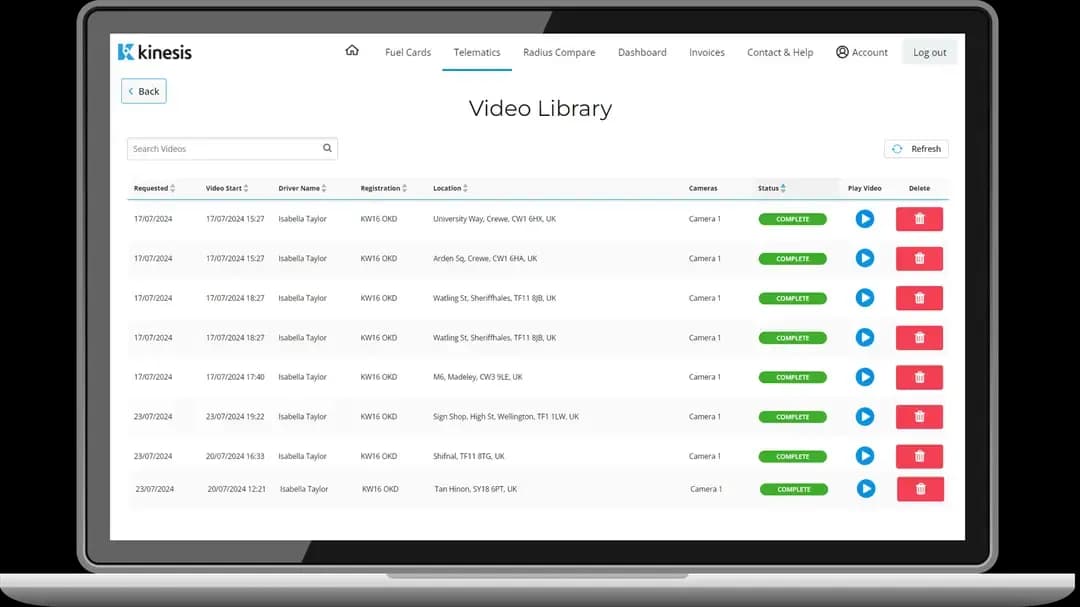Screen dimensions: 1080x607
Task: Sort videos by Video Start column
Action: [x=246, y=188]
